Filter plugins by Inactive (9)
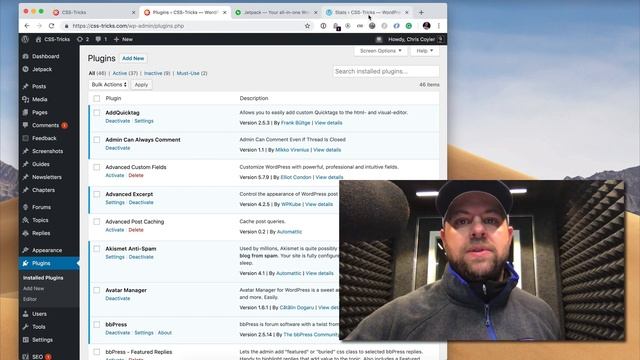This screenshot has height=360, width=640. pos(157,73)
